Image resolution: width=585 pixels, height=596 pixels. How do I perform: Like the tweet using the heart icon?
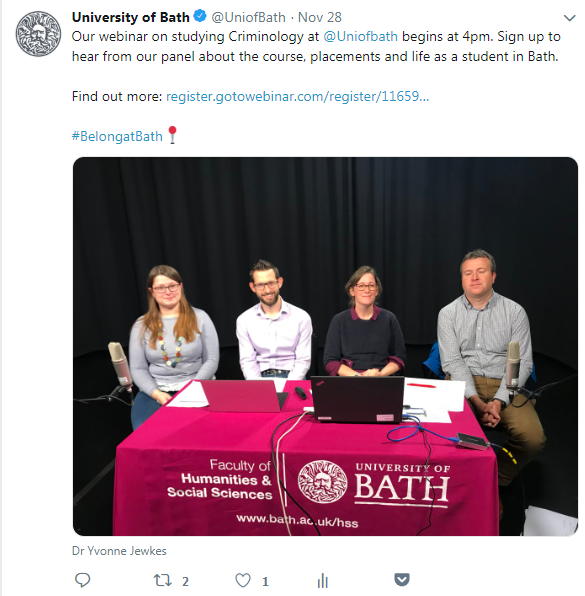tap(243, 580)
